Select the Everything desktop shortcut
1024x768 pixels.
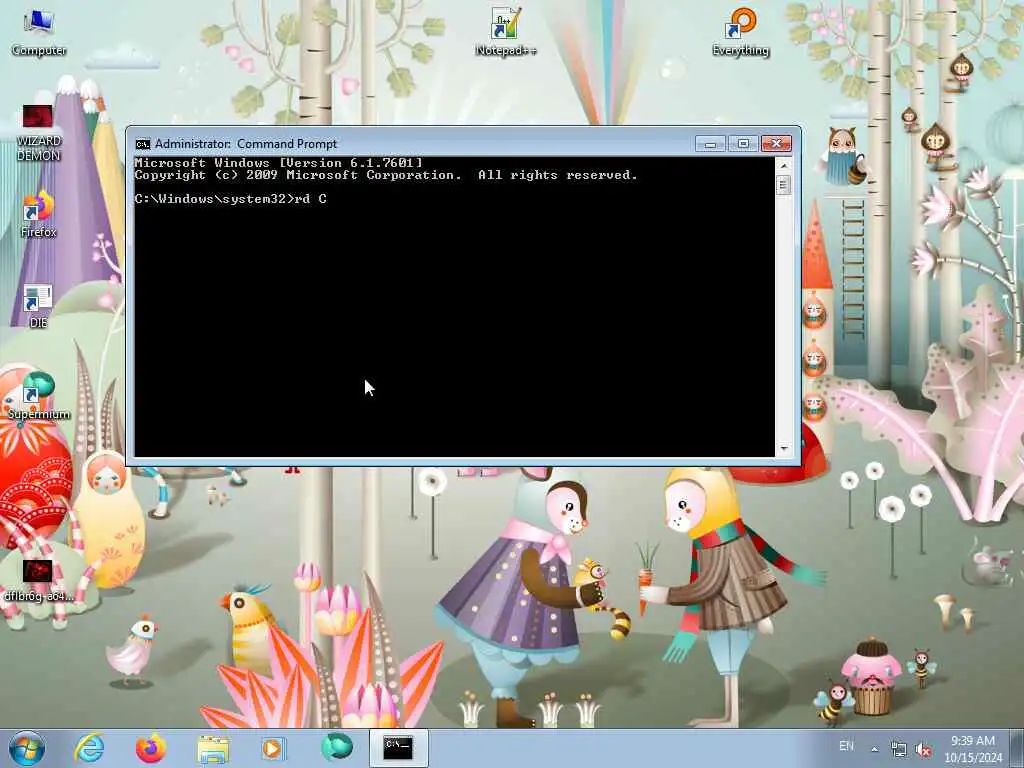(x=741, y=32)
